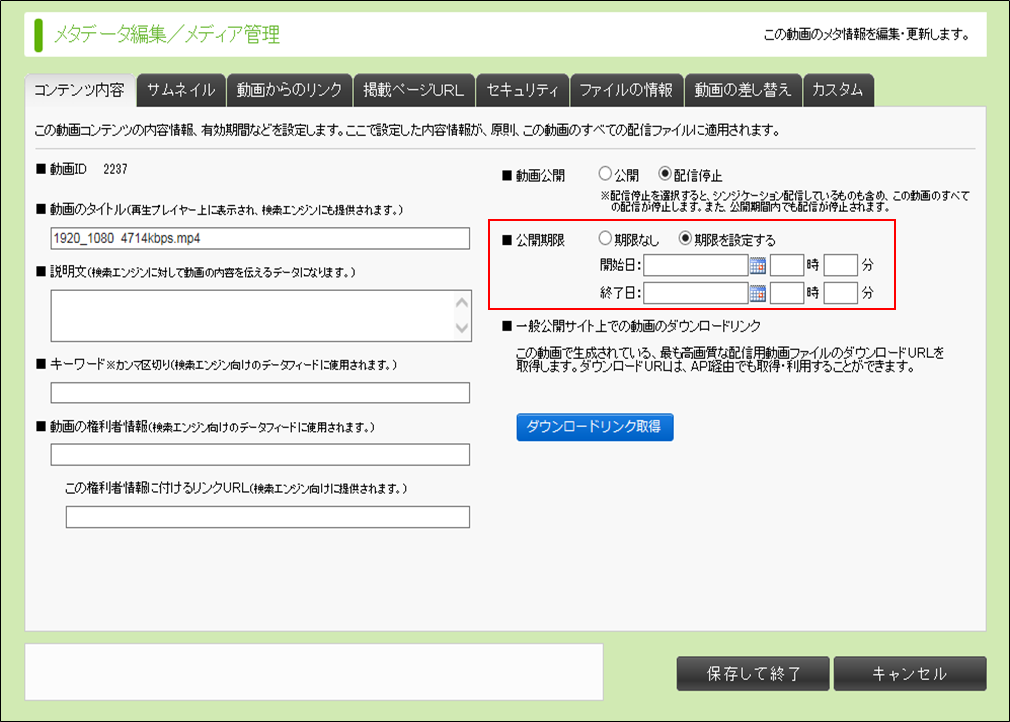Click the キャンセル button
The width and height of the screenshot is (1010, 722).
[x=910, y=674]
